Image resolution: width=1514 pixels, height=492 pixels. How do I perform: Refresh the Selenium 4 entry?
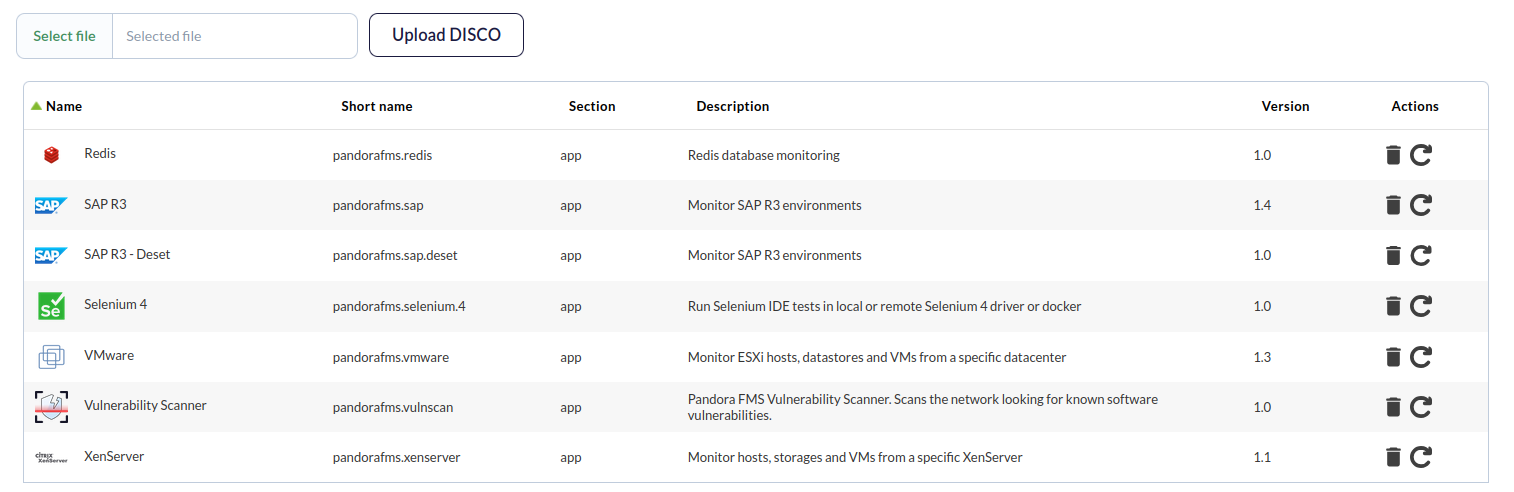(x=1421, y=306)
